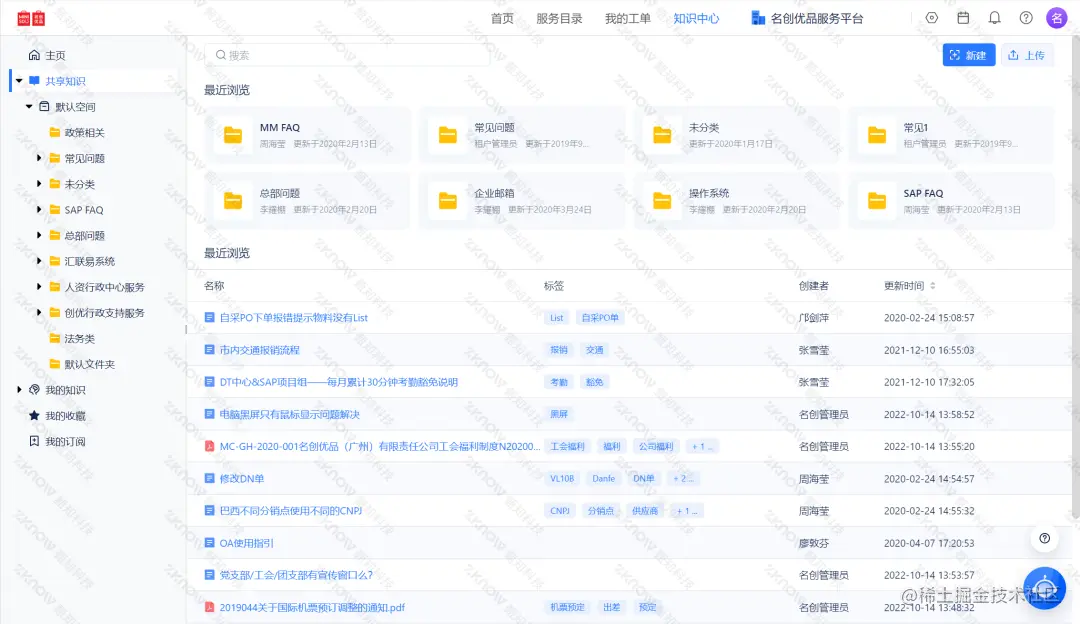Open the settings gear icon in top bar
The height and width of the screenshot is (624, 1080).
(x=931, y=17)
